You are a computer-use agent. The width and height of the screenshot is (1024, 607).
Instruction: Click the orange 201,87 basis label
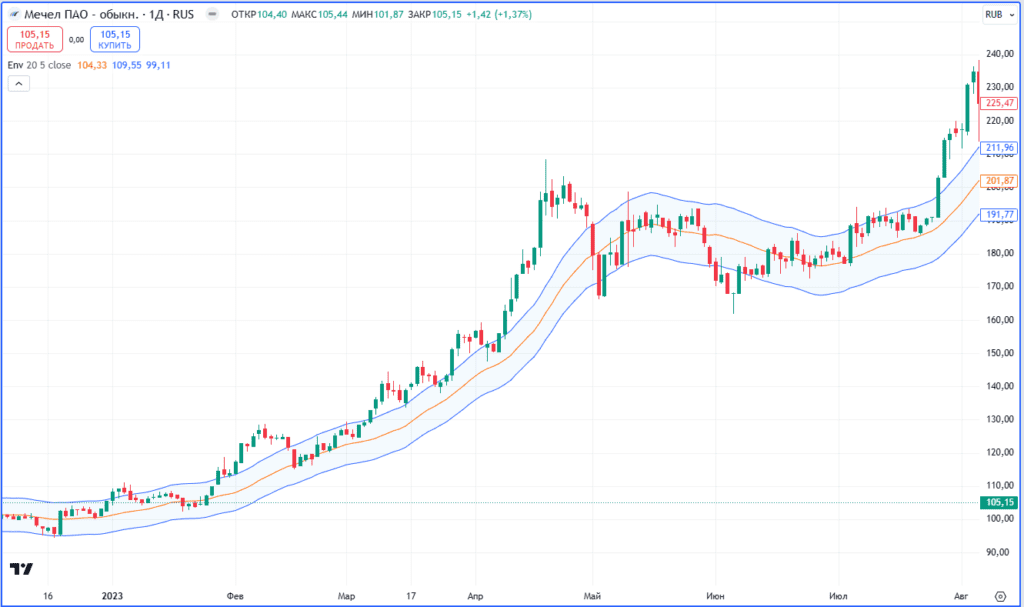click(x=999, y=180)
